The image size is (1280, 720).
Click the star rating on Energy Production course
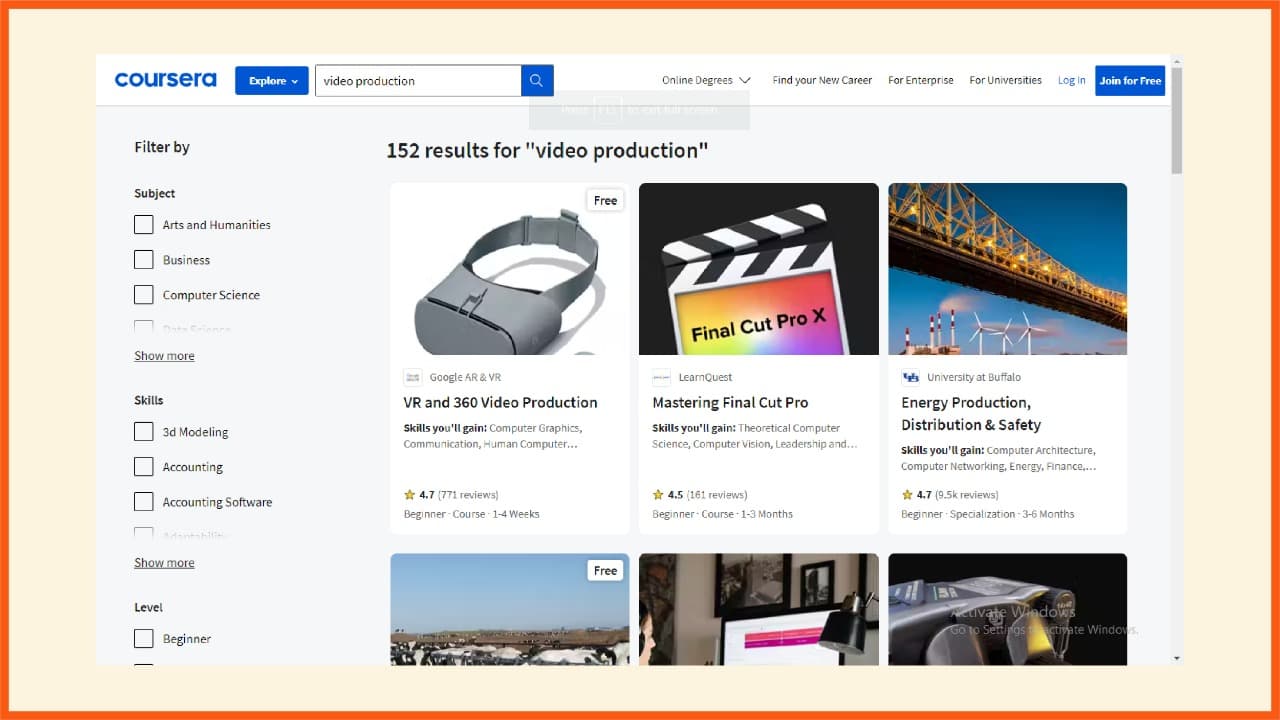coord(908,494)
